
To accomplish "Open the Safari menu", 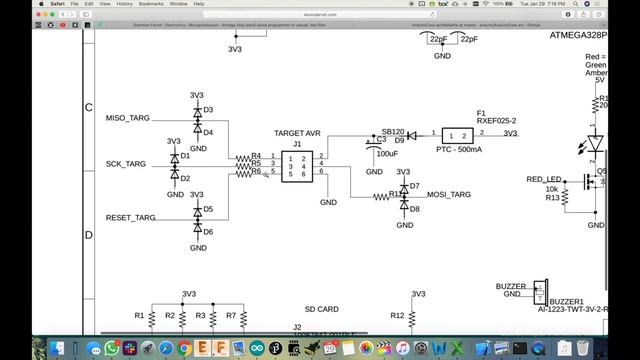I will point(58,4).
